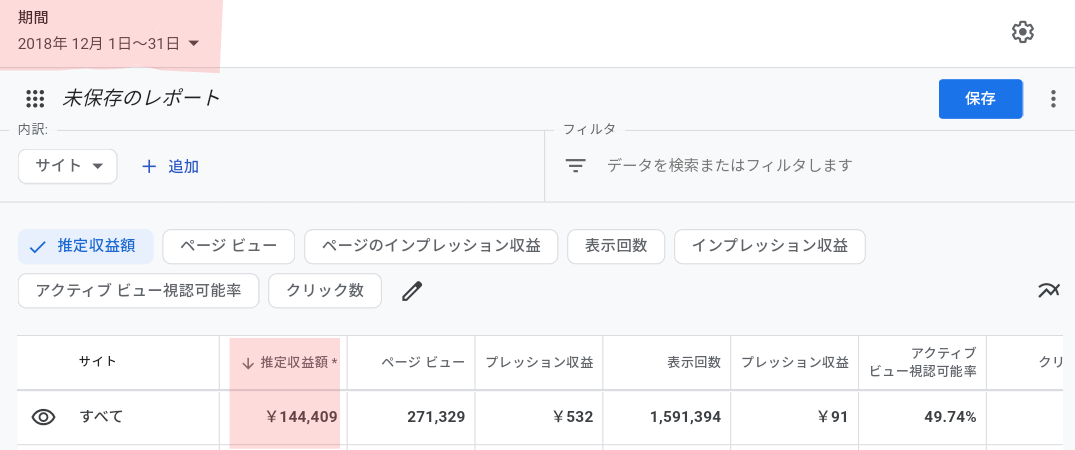Select the 表示回数 metric chip

pyautogui.click(x=616, y=246)
